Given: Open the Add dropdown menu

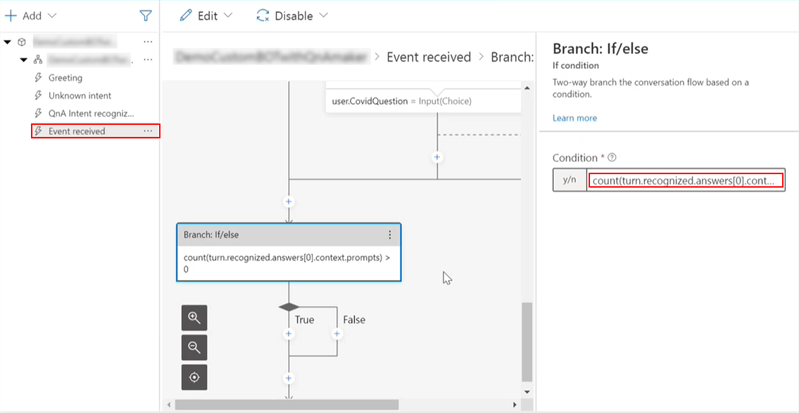Looking at the screenshot, I should 31,16.
